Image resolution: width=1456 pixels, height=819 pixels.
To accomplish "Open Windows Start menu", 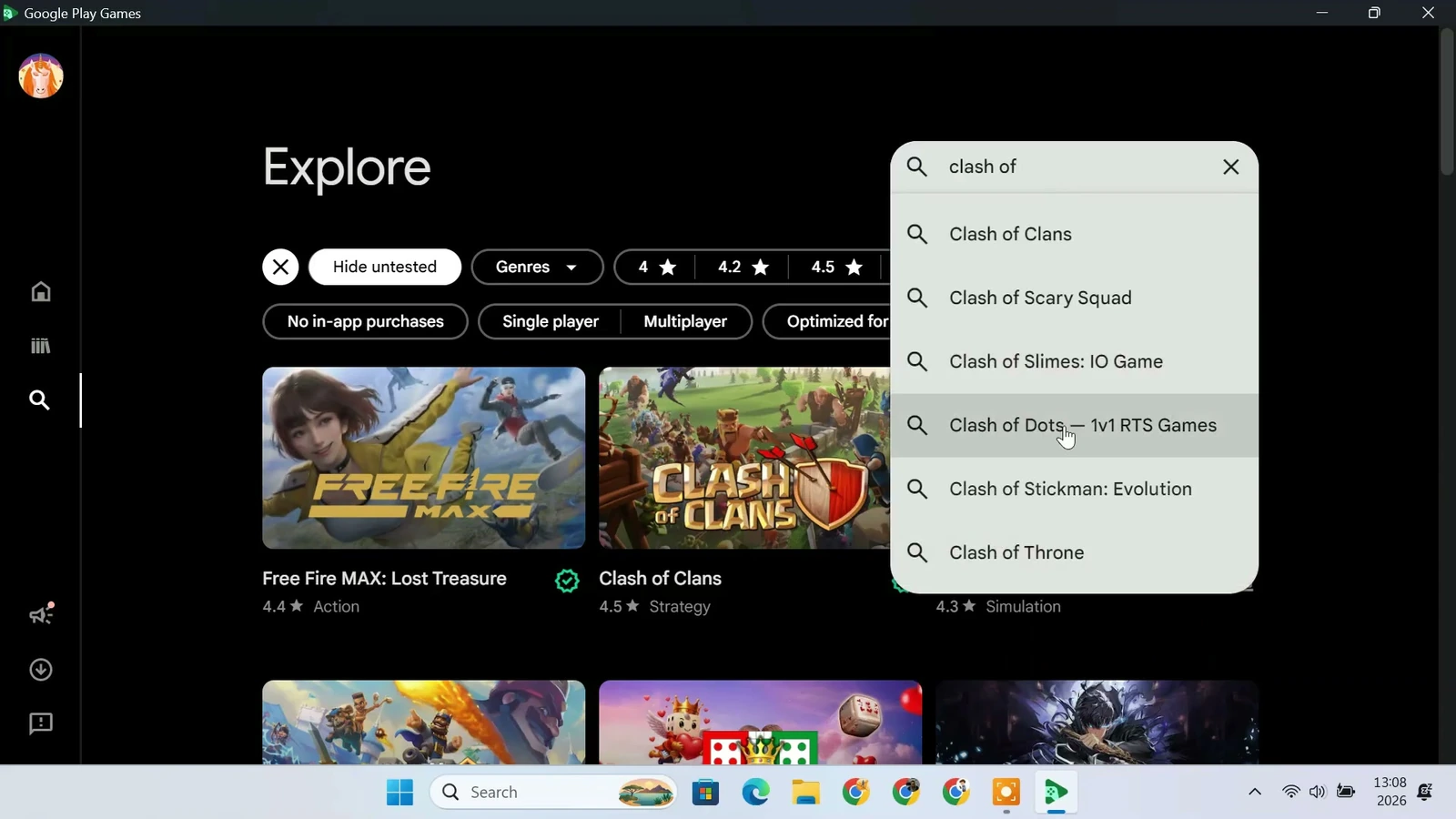I will coord(399,793).
